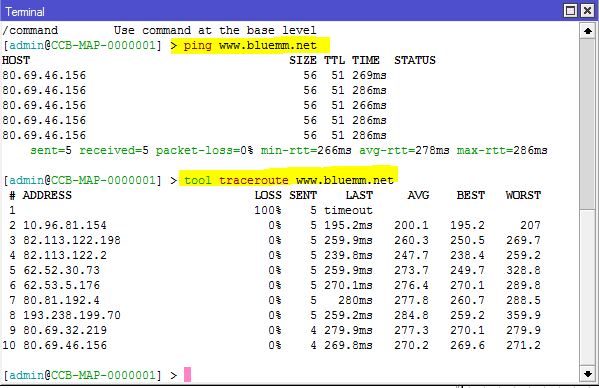Click the avg value 284.8
Image resolution: width=599 pixels, height=388 pixels.
click(x=411, y=315)
